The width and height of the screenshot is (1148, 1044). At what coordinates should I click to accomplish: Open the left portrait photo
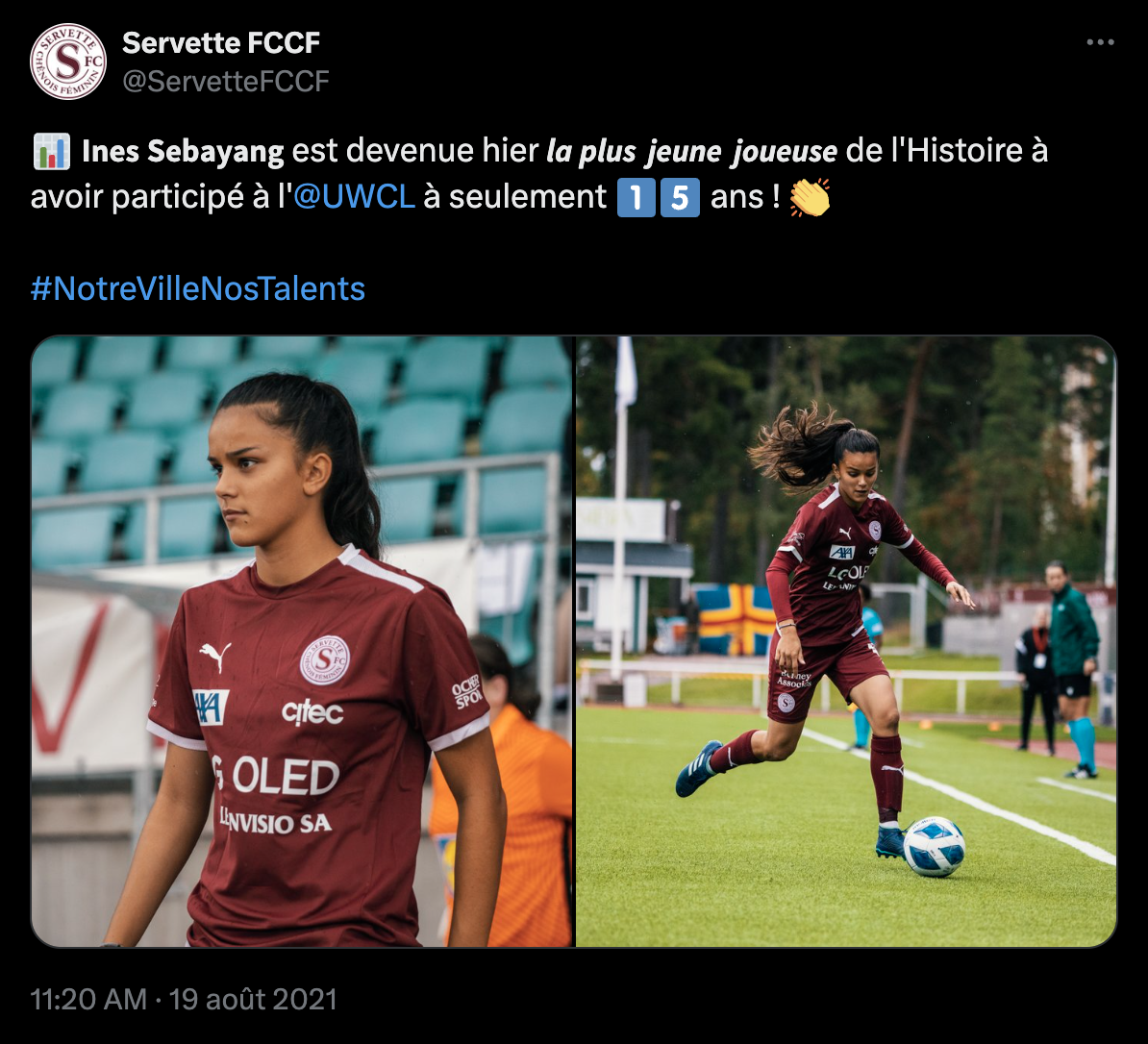(x=302, y=641)
